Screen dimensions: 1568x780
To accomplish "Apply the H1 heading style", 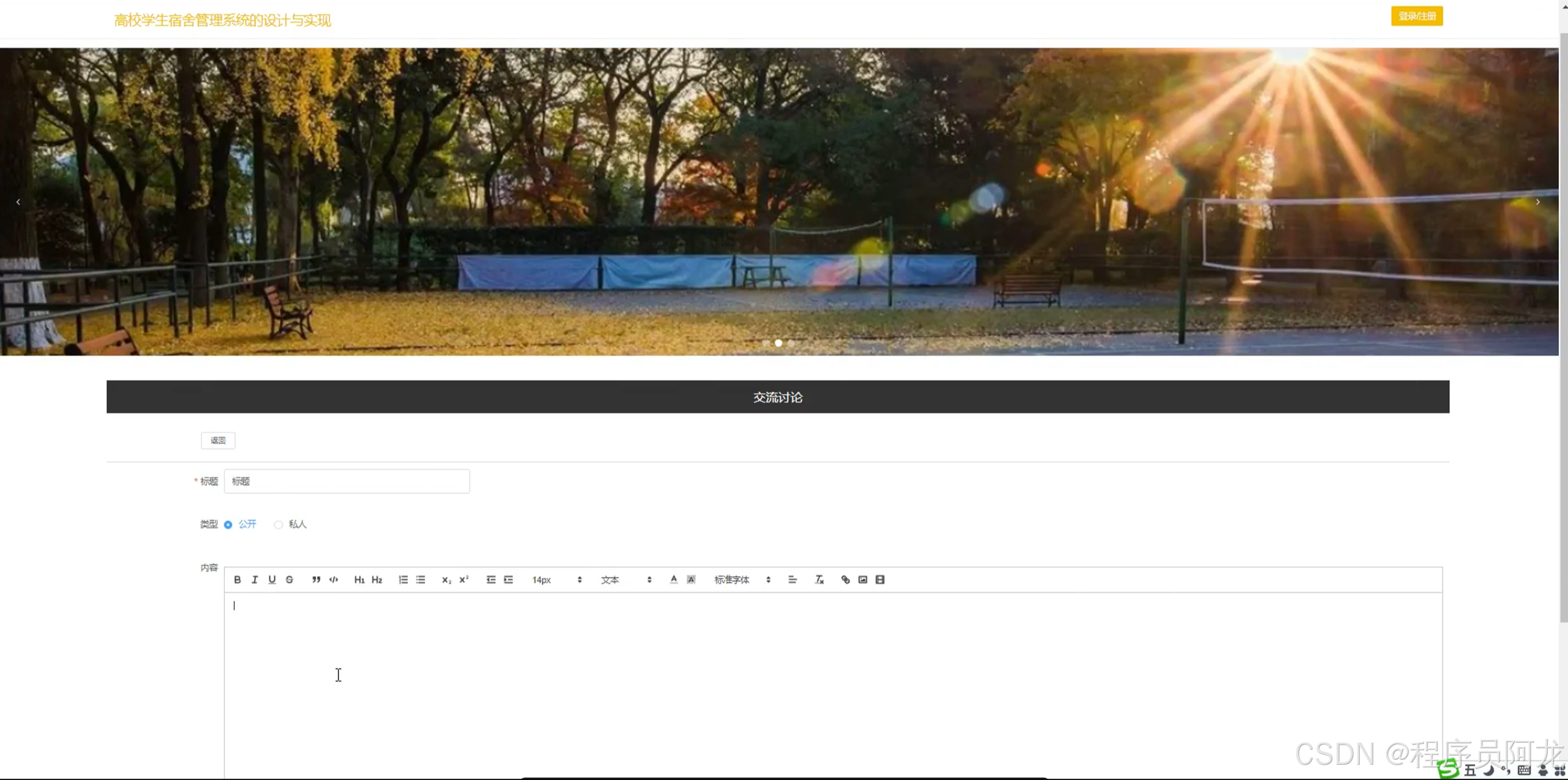I will [360, 580].
